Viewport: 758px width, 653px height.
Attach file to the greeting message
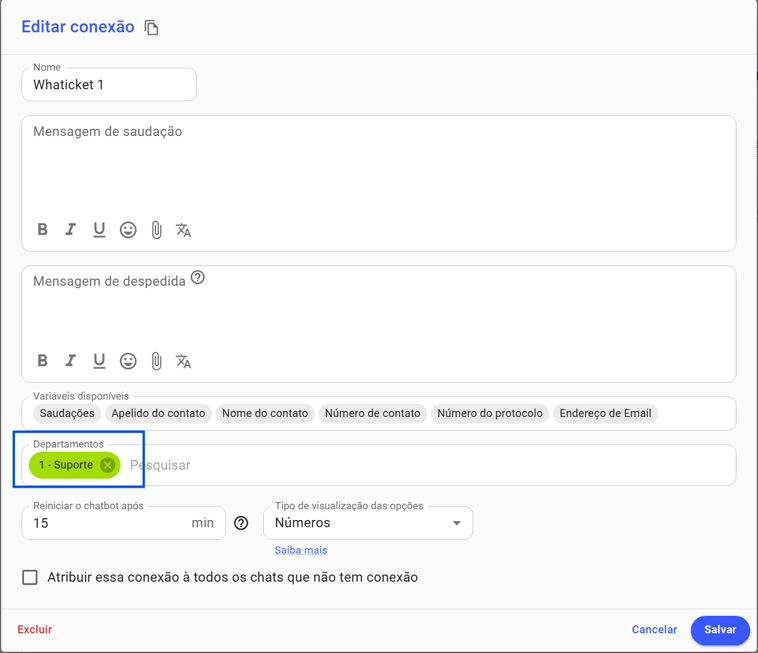[x=156, y=230]
